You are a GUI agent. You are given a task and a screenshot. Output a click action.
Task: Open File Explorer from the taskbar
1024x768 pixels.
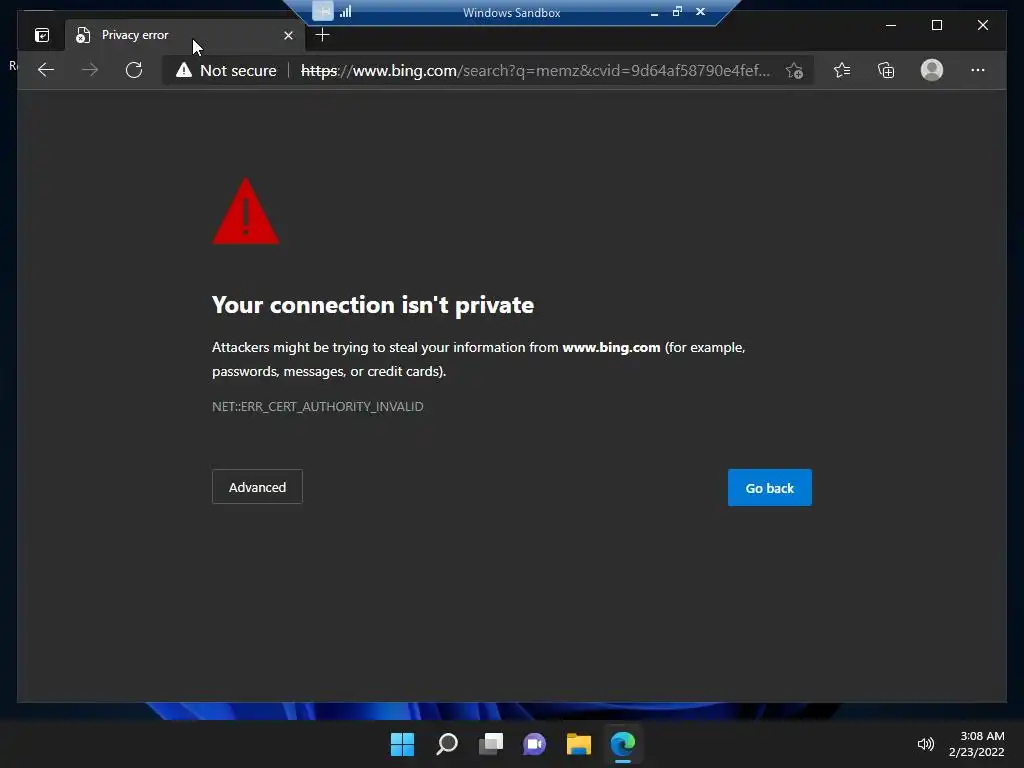click(x=579, y=744)
